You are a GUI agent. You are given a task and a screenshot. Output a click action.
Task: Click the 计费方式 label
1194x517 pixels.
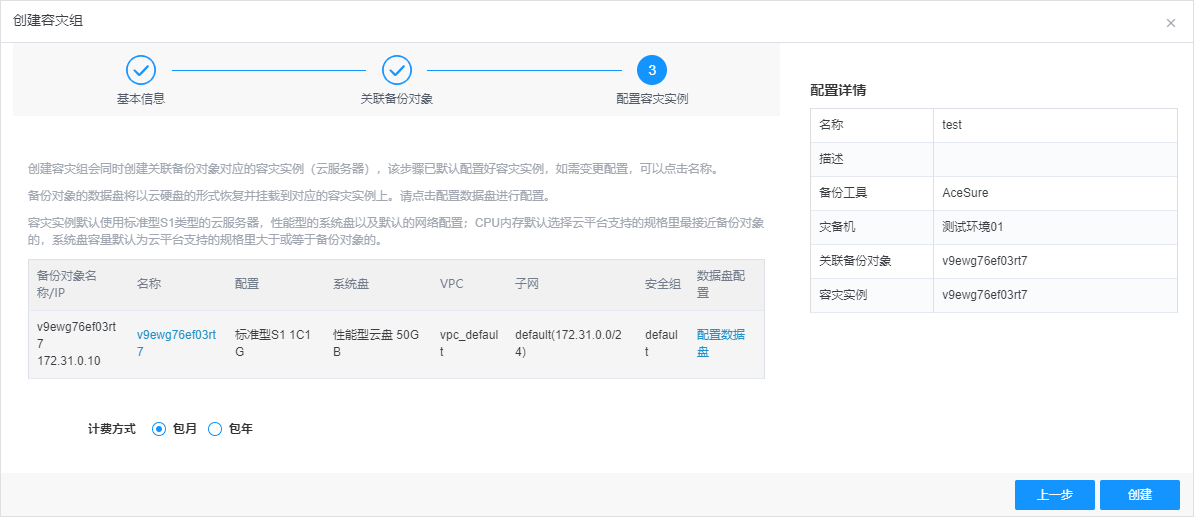[x=112, y=429]
